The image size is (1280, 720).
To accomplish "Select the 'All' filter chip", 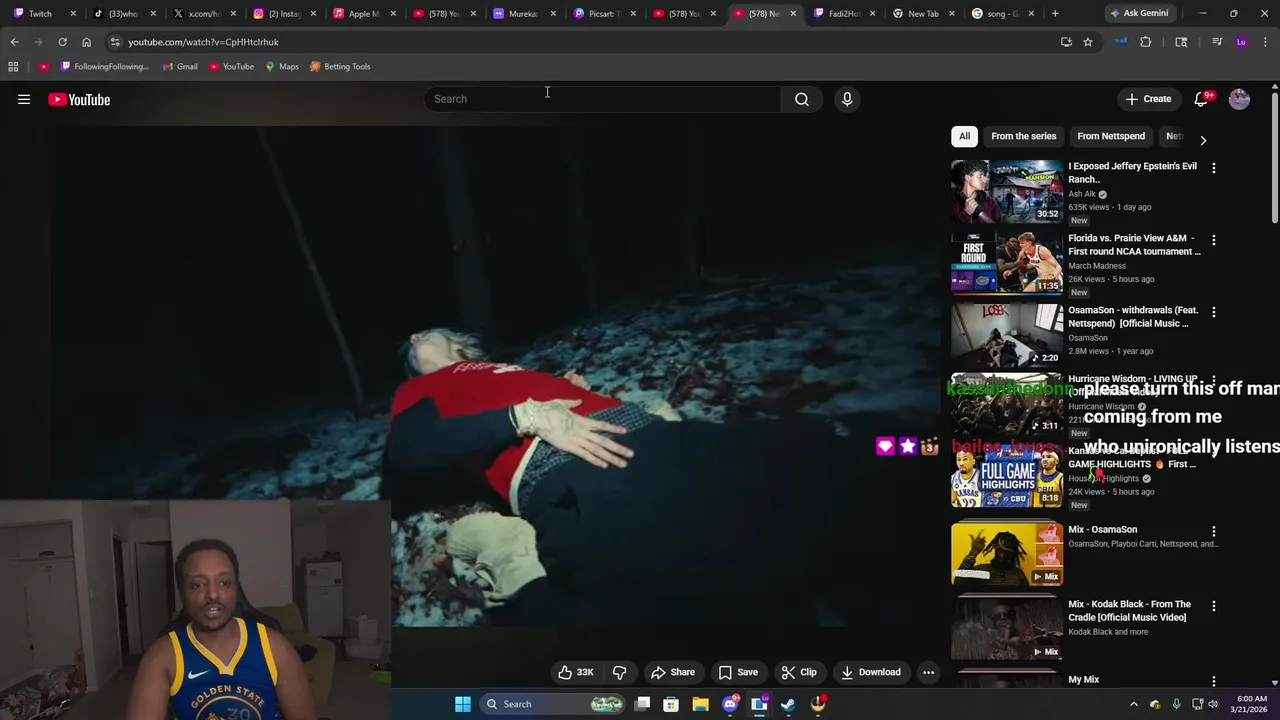I will pos(964,136).
